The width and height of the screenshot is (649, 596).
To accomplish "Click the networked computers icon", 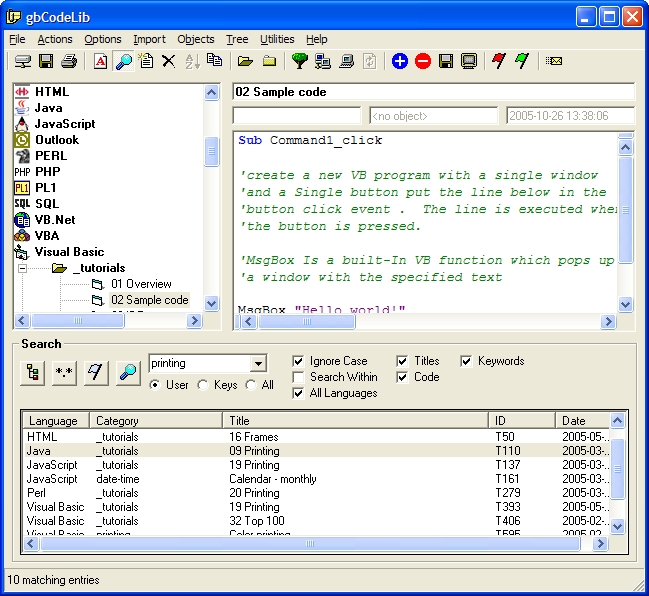I will point(323,62).
